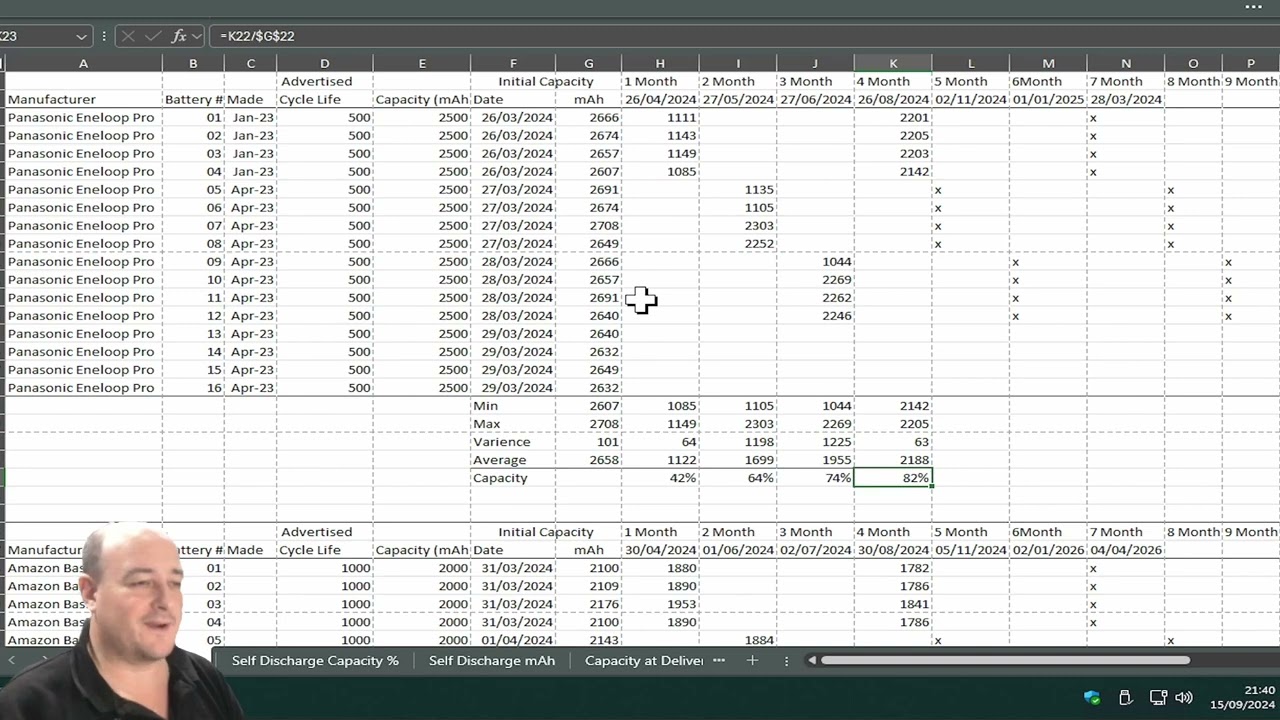Select column P header
The width and height of the screenshot is (1280, 720).
tap(1250, 63)
